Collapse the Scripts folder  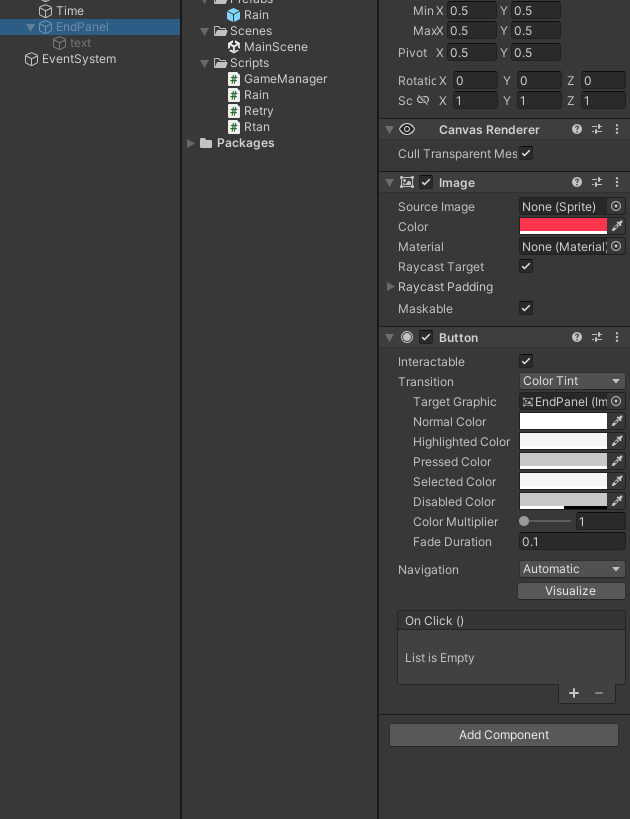[204, 63]
